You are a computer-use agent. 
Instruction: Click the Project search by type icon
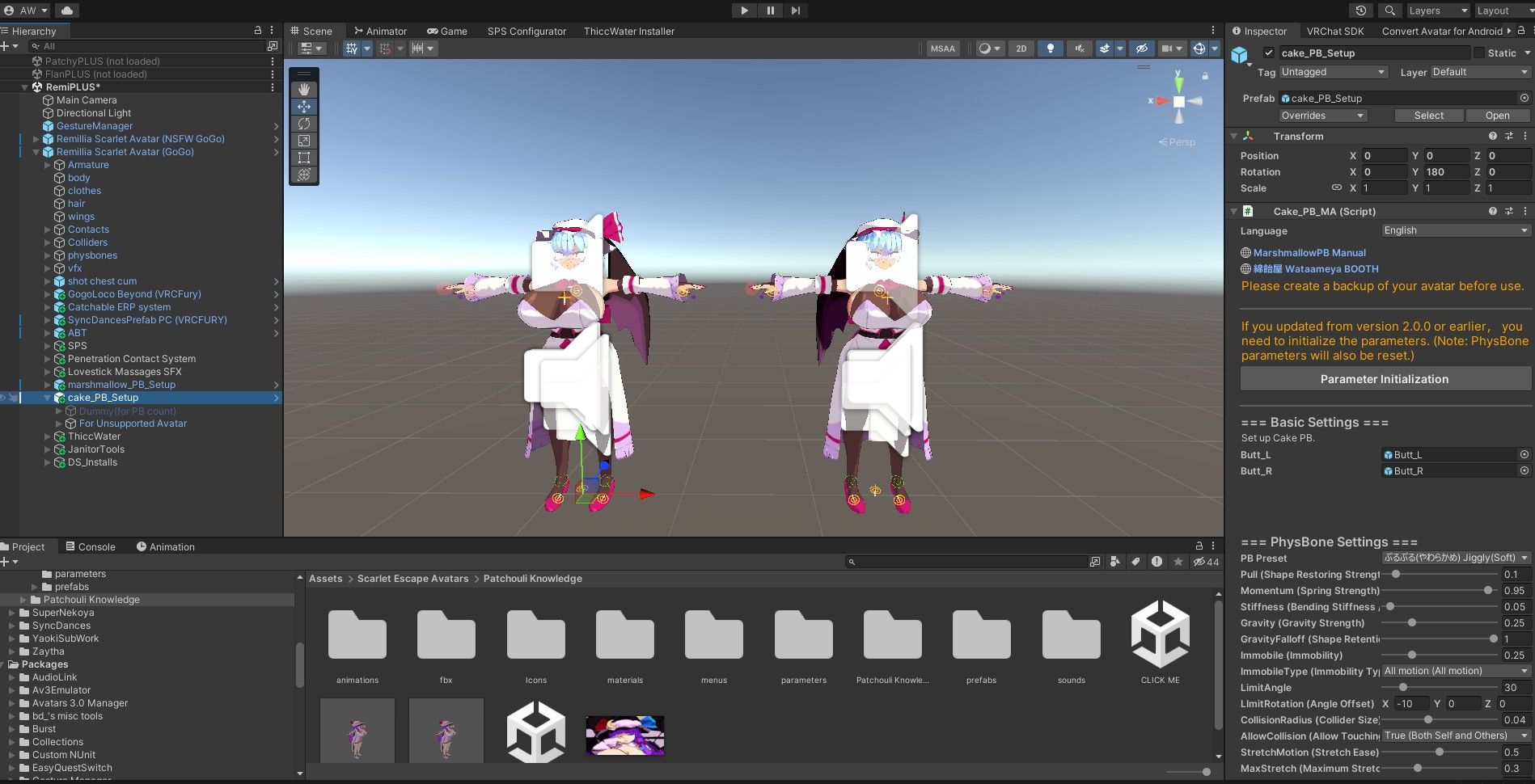[1115, 562]
